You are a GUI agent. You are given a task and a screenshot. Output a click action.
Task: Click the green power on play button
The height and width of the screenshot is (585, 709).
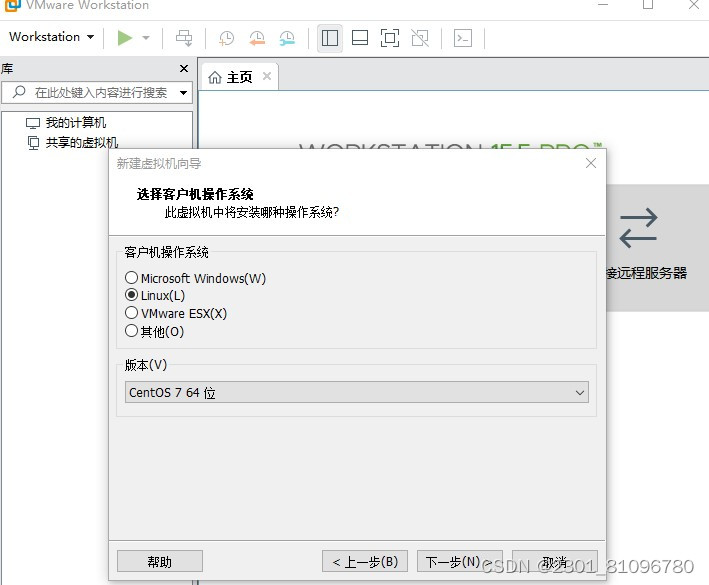click(125, 38)
